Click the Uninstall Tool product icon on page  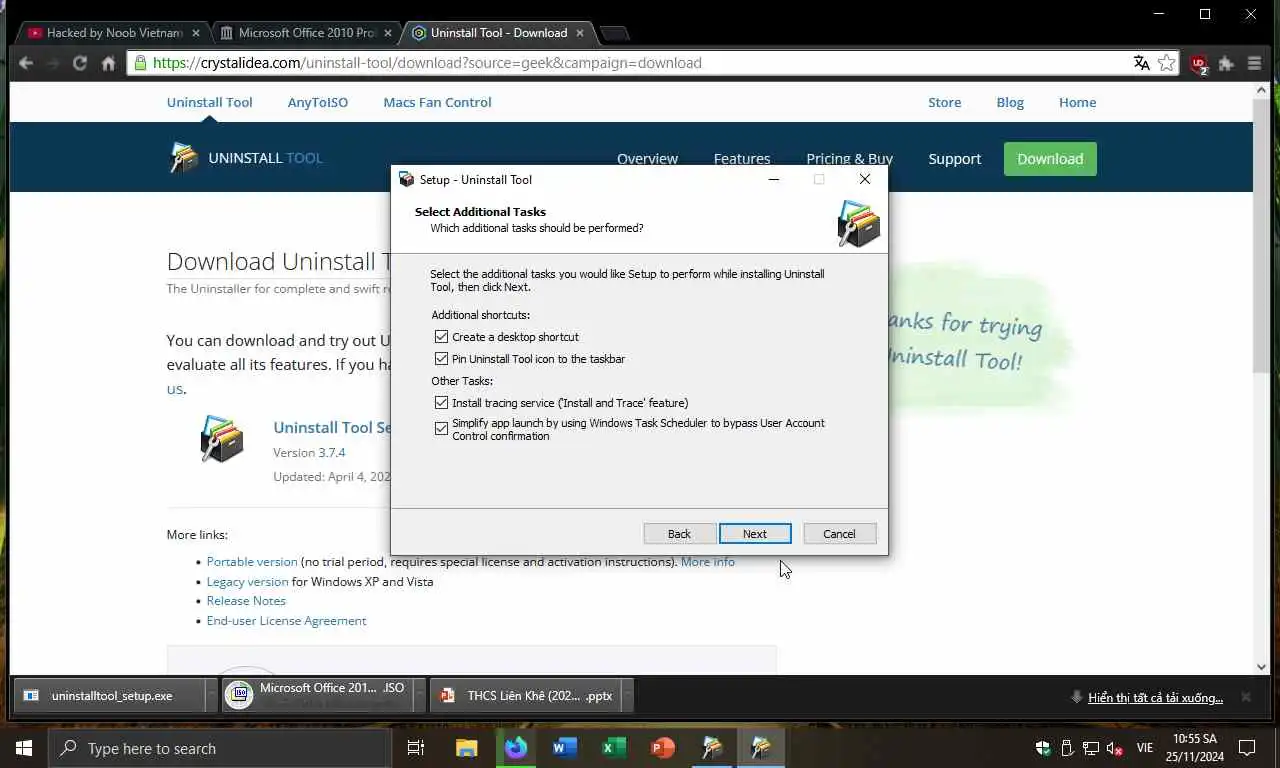pyautogui.click(x=222, y=438)
